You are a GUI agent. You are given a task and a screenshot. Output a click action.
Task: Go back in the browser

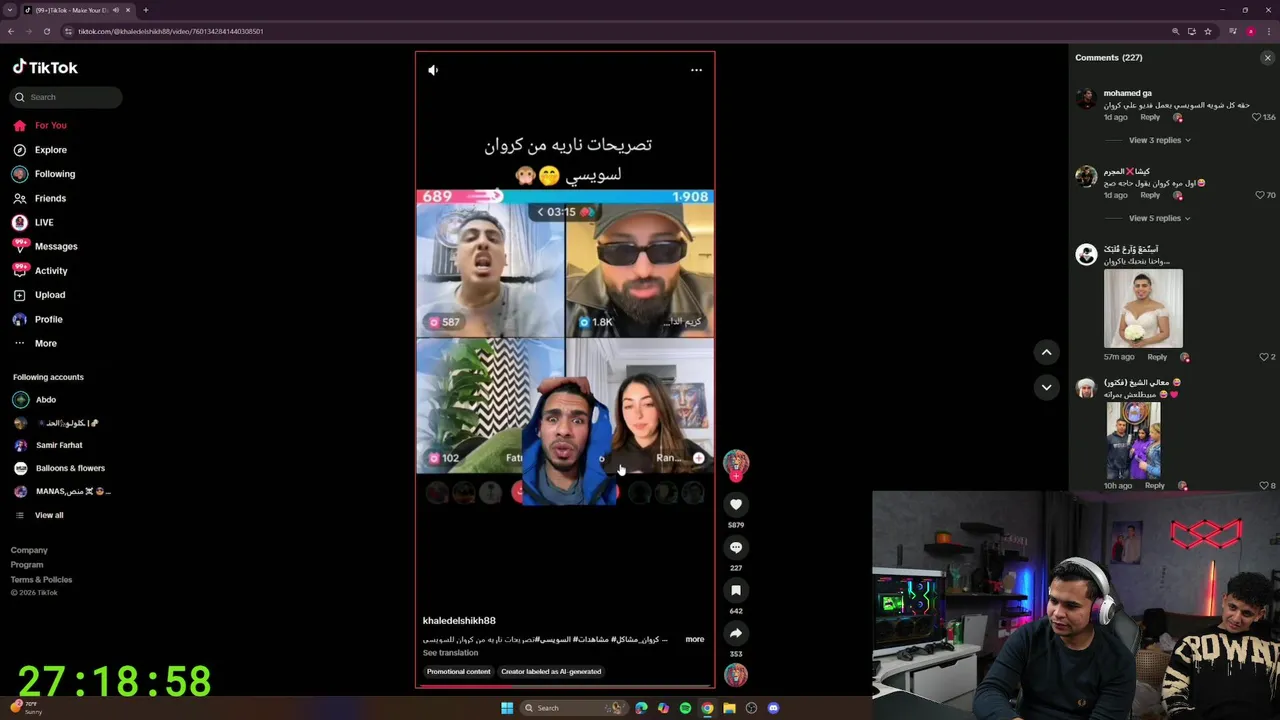point(11,31)
